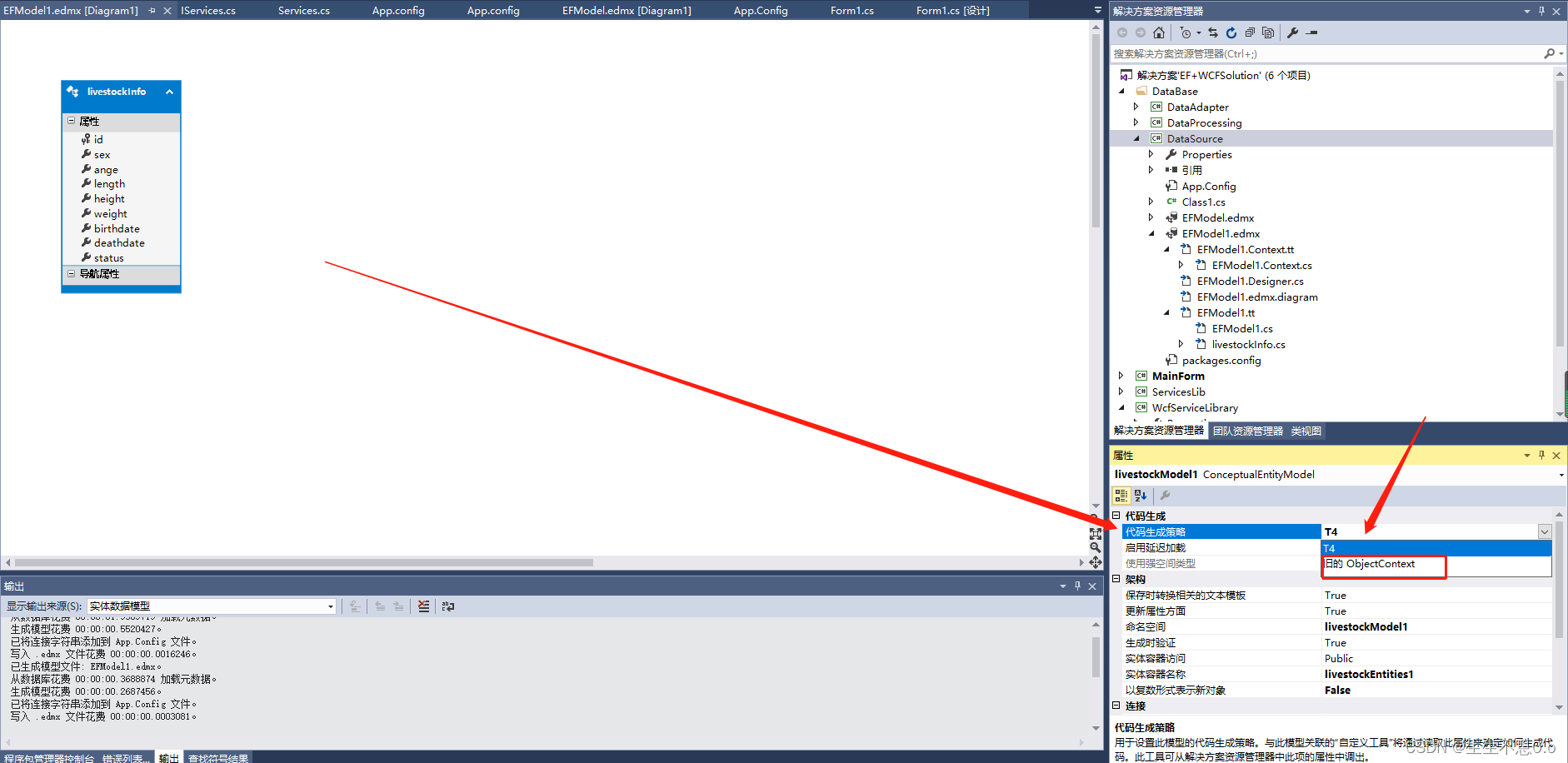Open Properties via wrench icon in Solution Explorer
The image size is (1568, 763).
click(x=1293, y=32)
